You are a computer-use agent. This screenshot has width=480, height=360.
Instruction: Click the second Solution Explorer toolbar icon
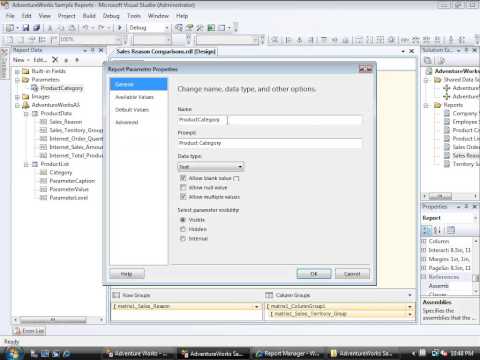pos(442,60)
